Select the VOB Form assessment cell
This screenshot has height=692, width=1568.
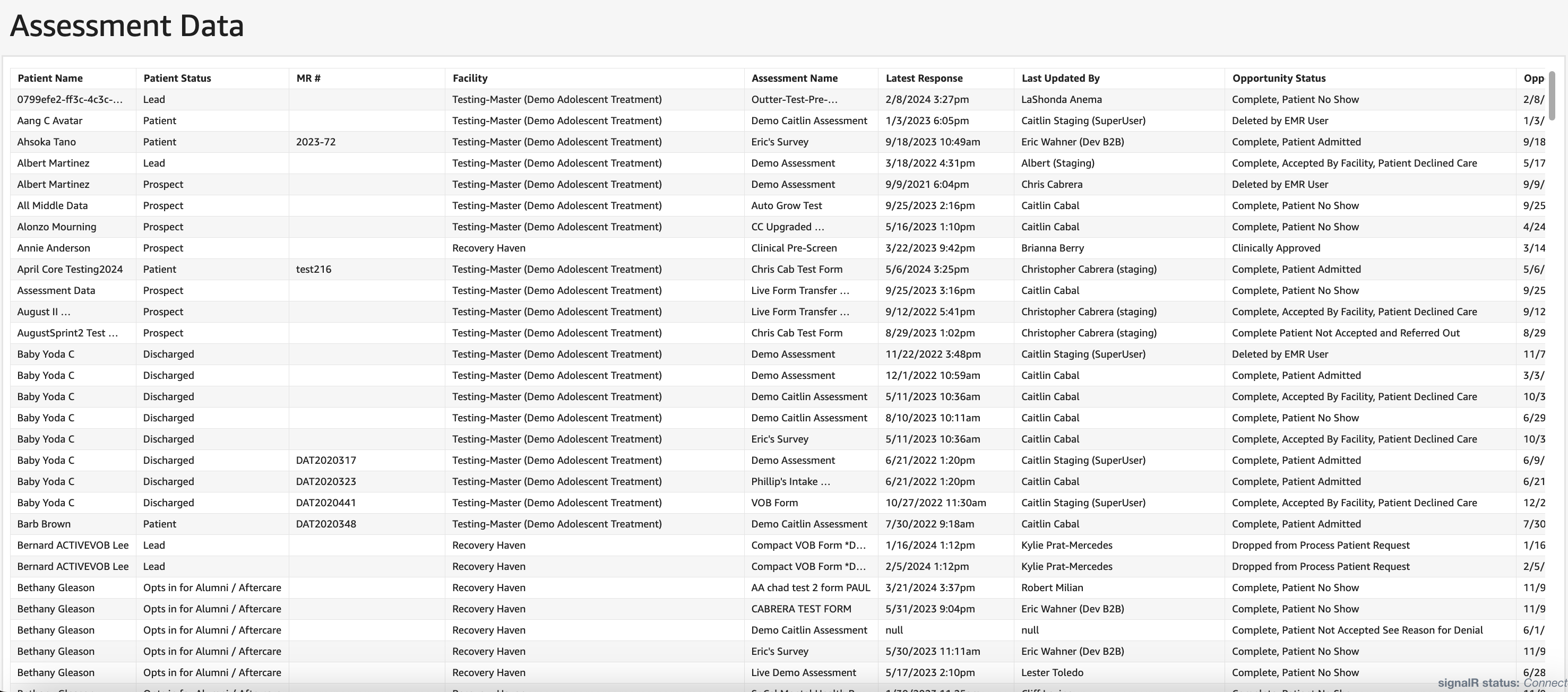click(x=774, y=503)
